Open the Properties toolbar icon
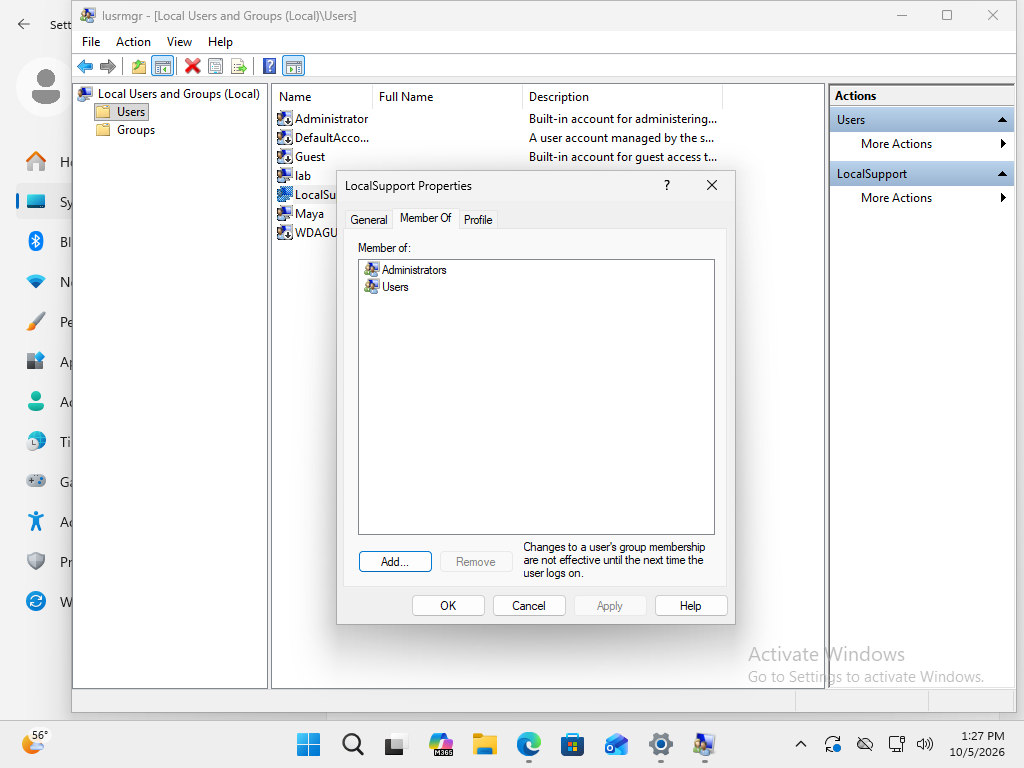This screenshot has width=1024, height=768. (216, 66)
